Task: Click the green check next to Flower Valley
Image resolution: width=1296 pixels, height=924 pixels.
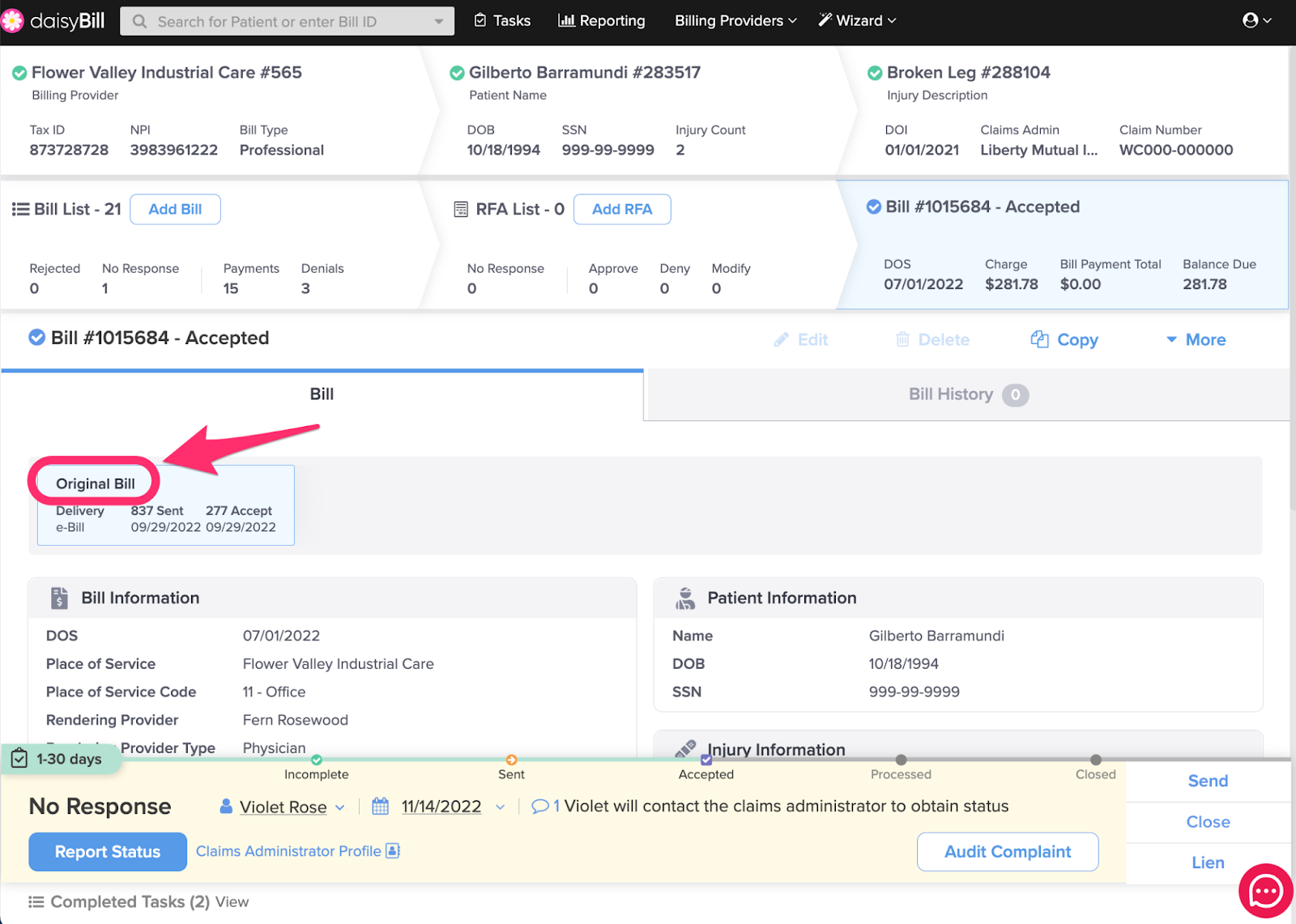Action: pos(19,73)
